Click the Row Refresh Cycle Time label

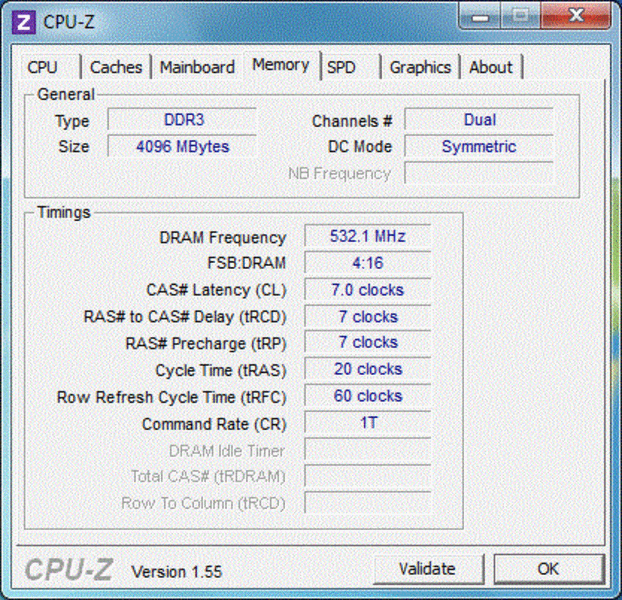click(x=171, y=397)
